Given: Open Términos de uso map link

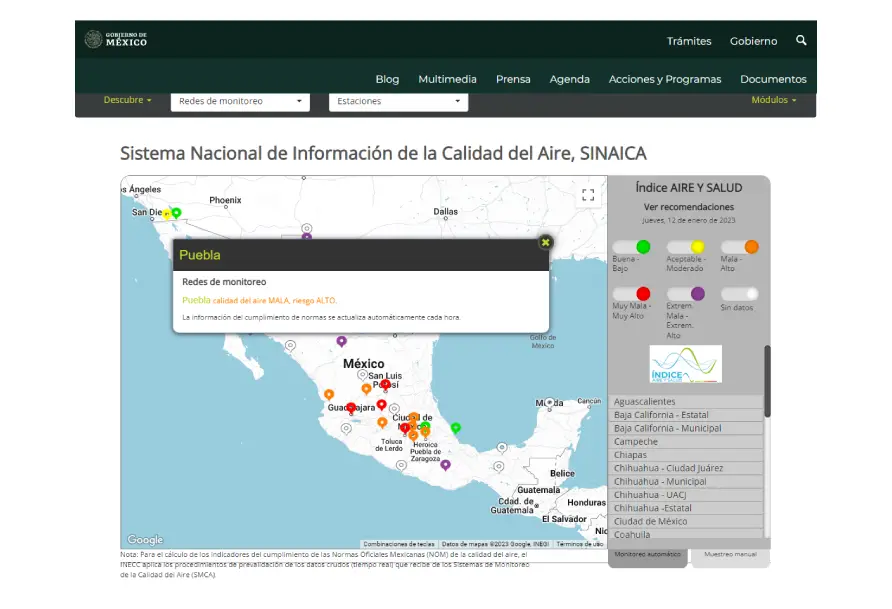Looking at the screenshot, I should [x=580, y=544].
